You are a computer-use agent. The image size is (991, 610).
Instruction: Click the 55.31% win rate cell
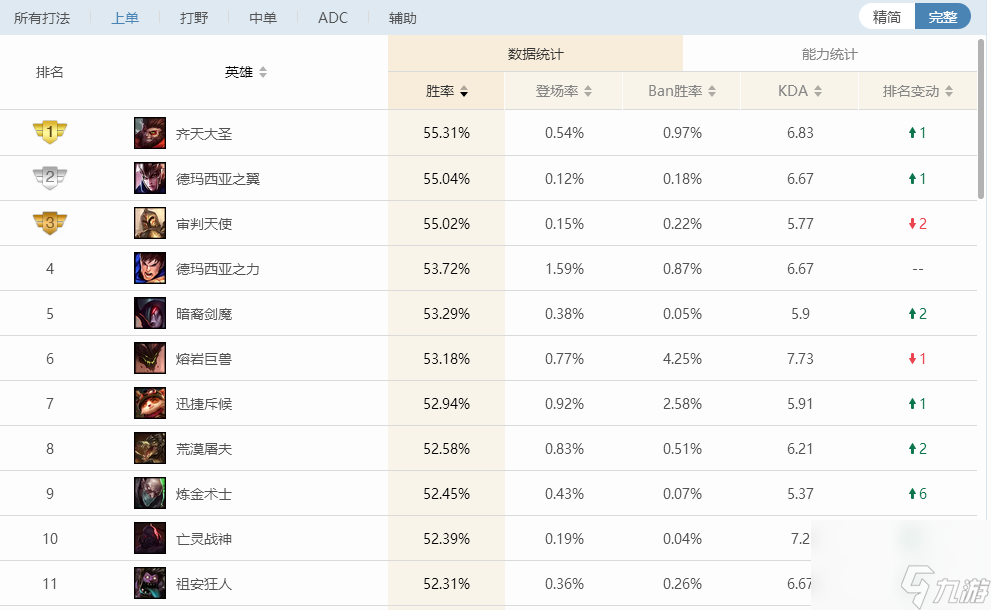coord(446,133)
